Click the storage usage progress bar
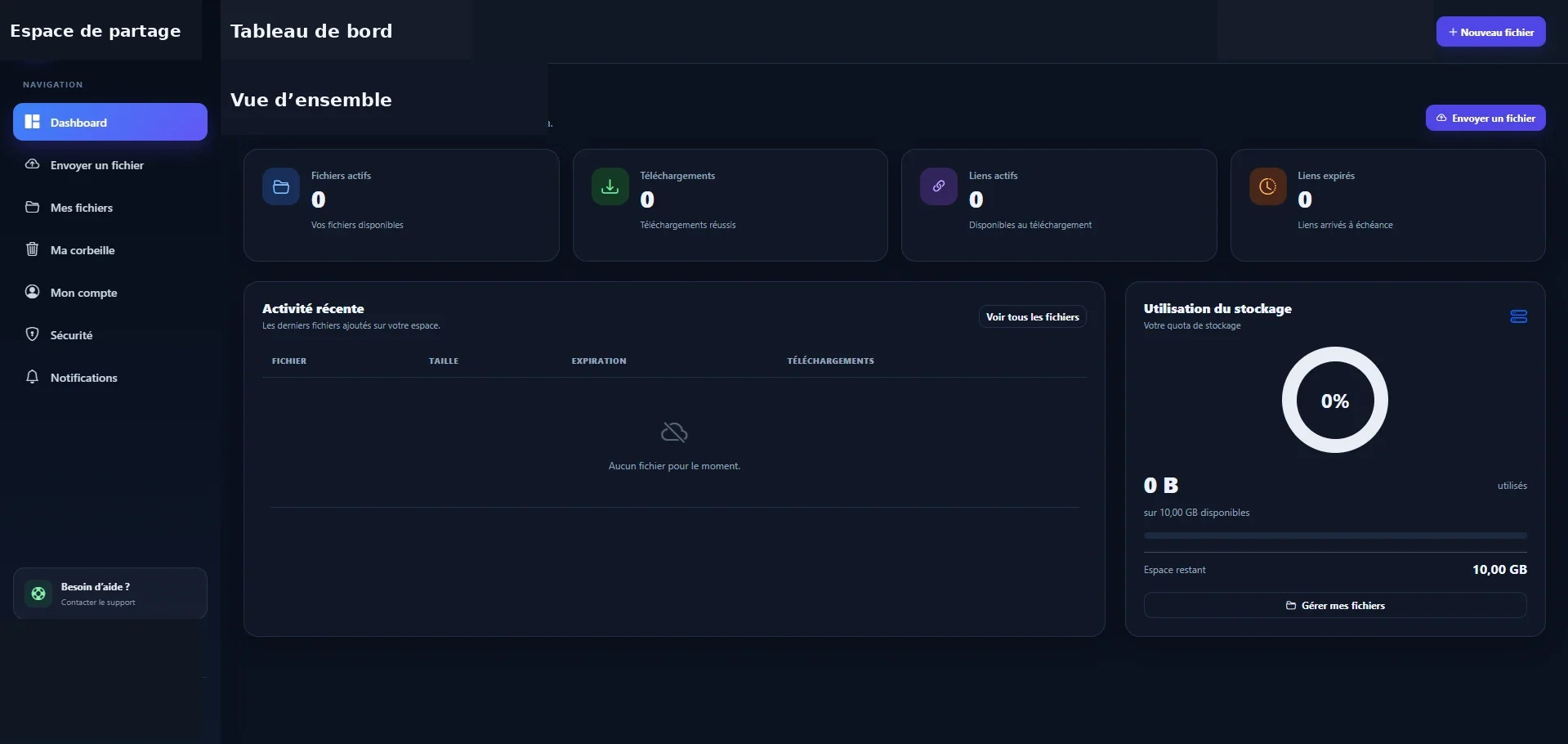The image size is (1568, 744). tap(1335, 536)
